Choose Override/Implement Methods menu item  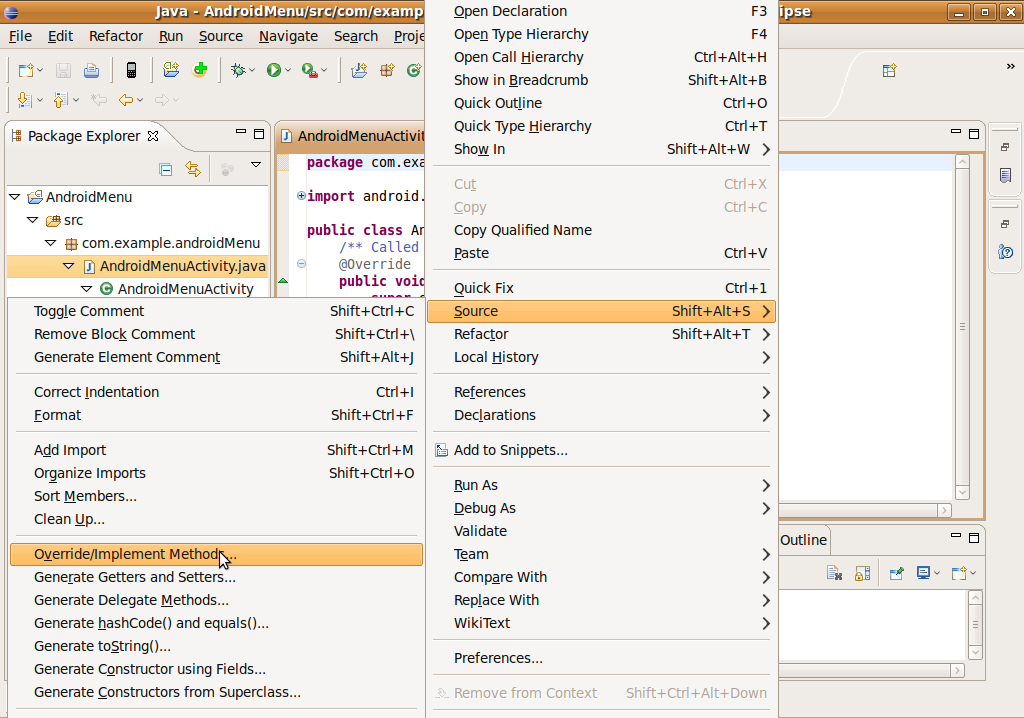point(216,555)
